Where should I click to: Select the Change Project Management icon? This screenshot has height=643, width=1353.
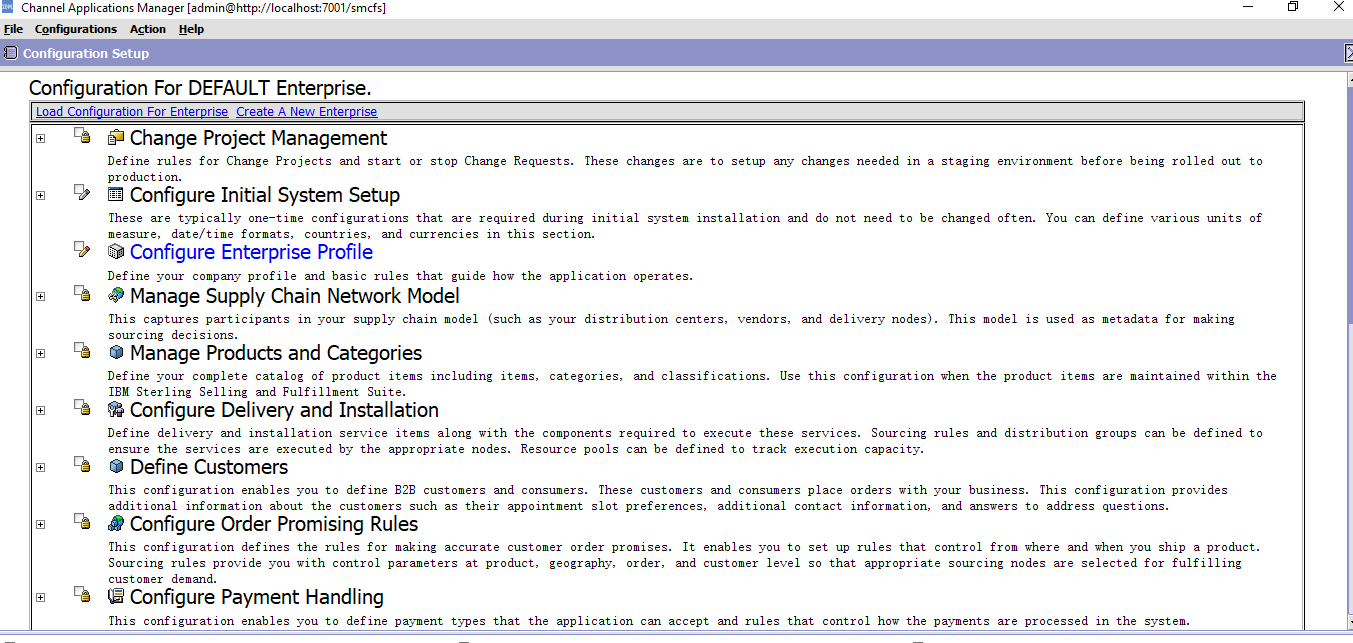116,138
